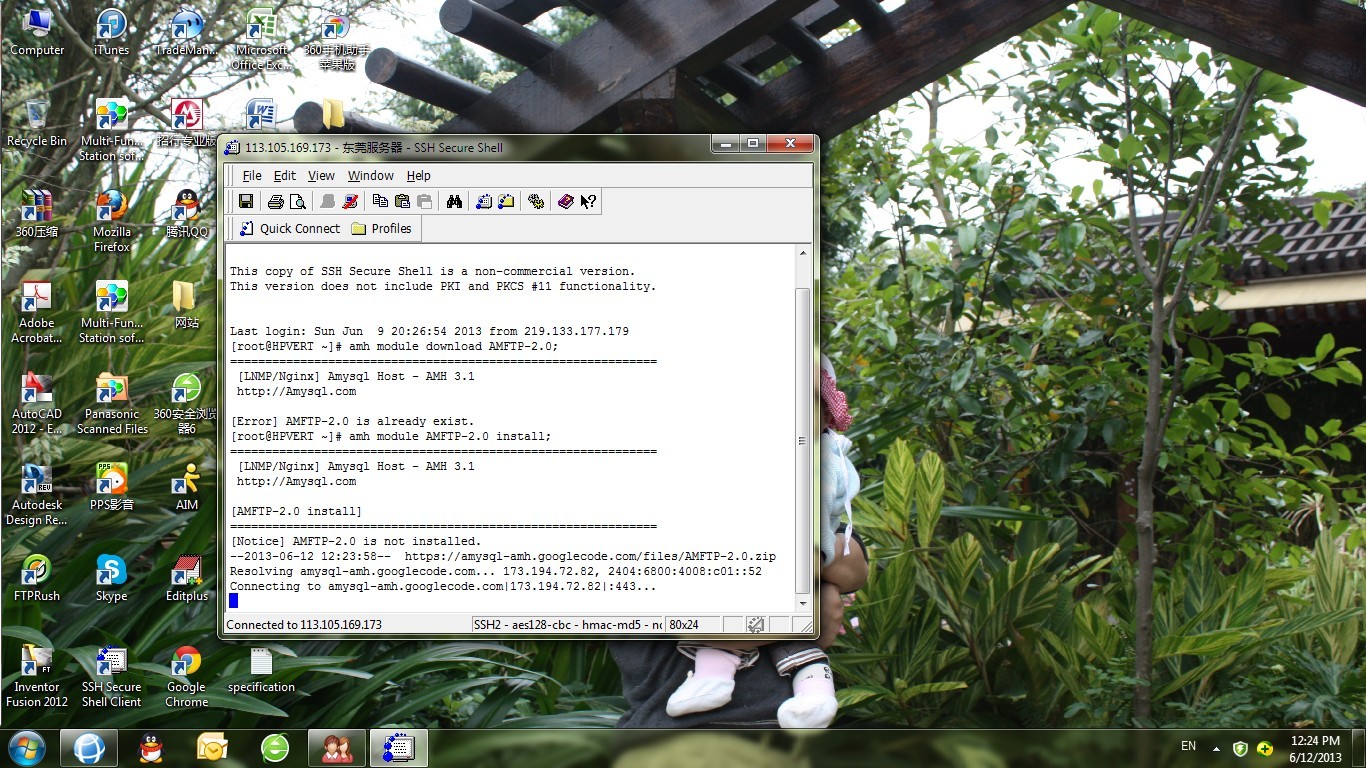Click the Paste clipboard icon
Viewport: 1366px width, 768px height.
pos(402,201)
